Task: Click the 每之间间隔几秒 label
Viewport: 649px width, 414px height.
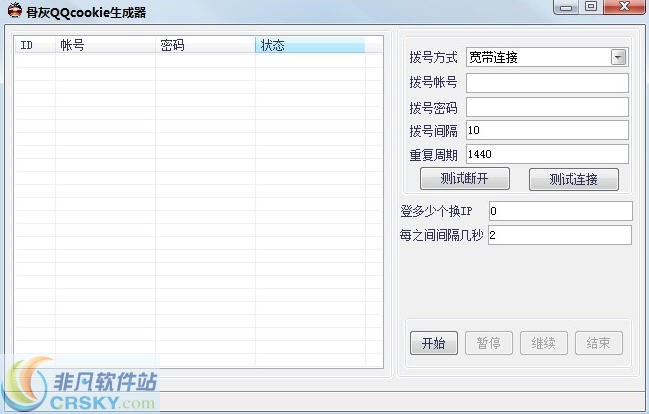Action: click(441, 235)
